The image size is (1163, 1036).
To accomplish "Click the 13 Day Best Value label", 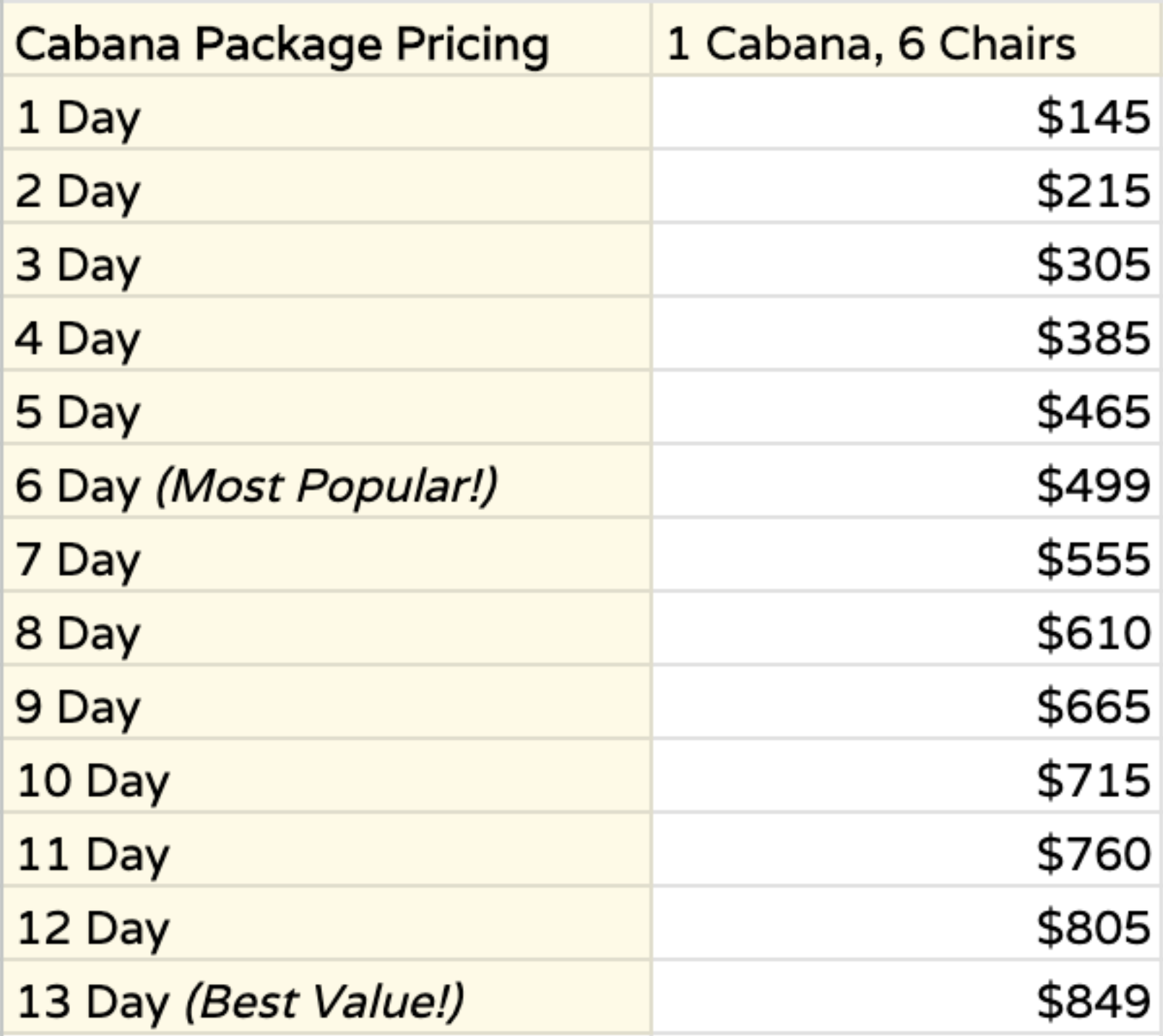I will click(240, 1002).
